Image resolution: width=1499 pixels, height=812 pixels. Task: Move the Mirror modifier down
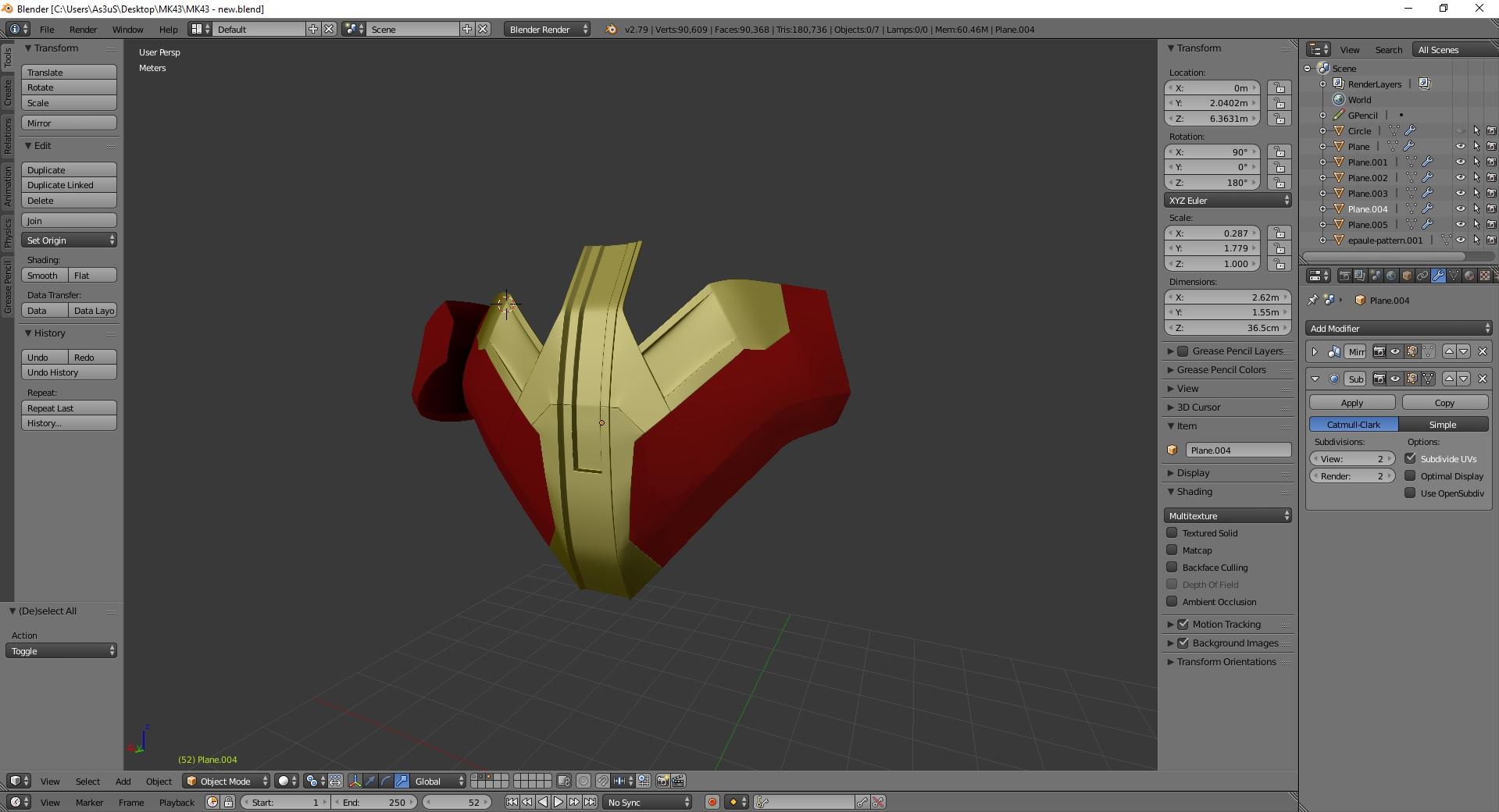[x=1465, y=351]
